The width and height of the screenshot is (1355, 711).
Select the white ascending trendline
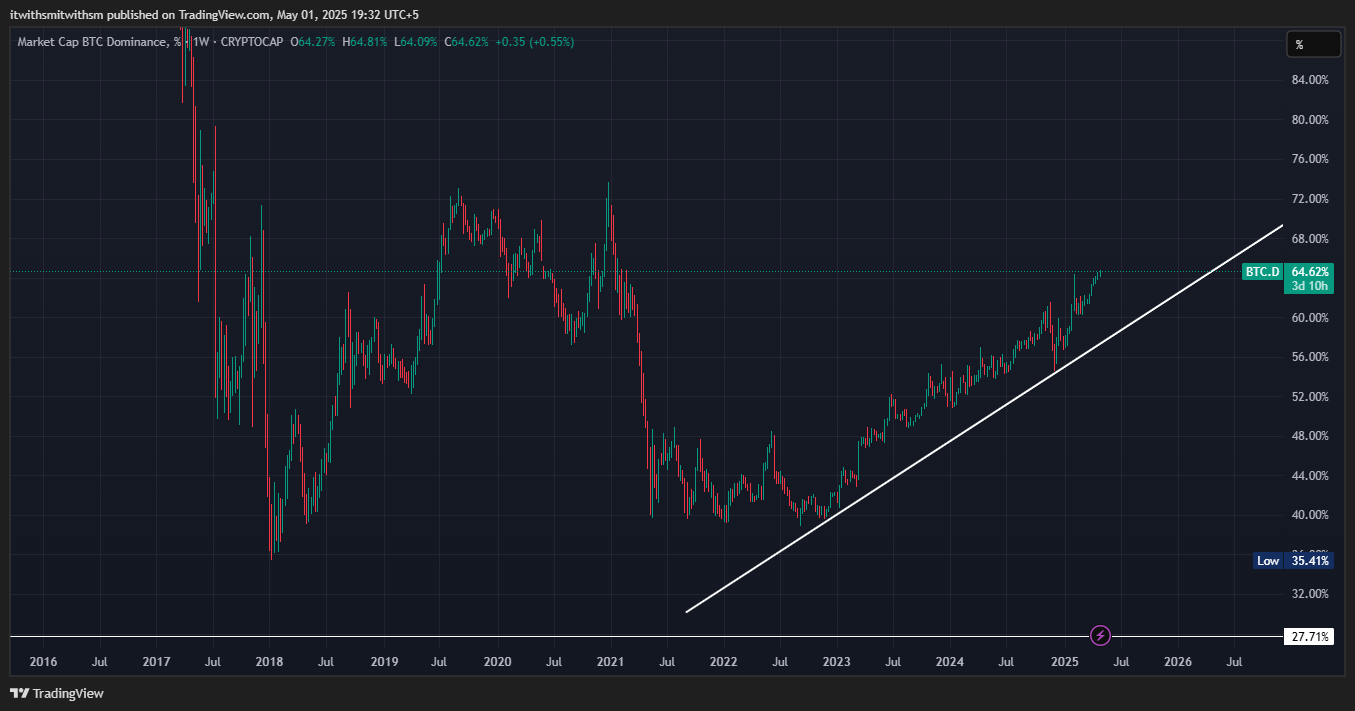point(984,418)
